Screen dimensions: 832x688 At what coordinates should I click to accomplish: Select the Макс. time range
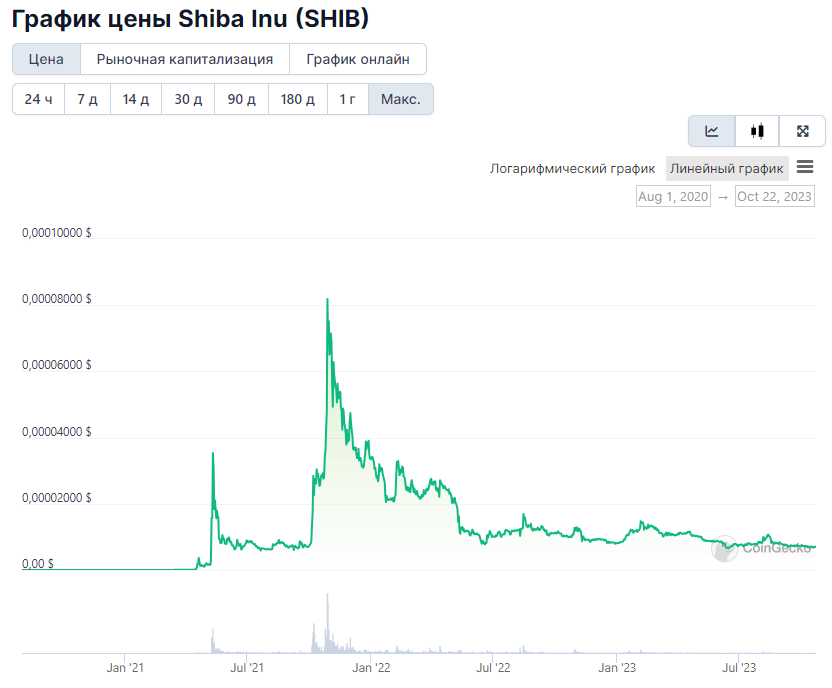(401, 99)
